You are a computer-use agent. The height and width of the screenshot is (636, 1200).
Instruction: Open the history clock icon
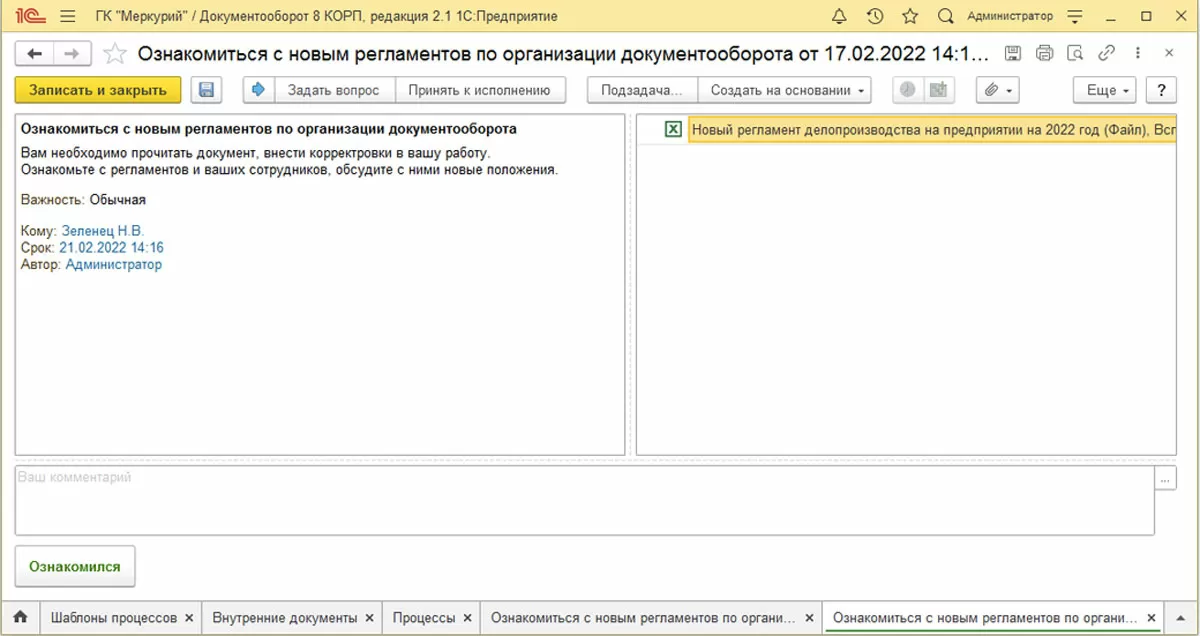coord(875,16)
